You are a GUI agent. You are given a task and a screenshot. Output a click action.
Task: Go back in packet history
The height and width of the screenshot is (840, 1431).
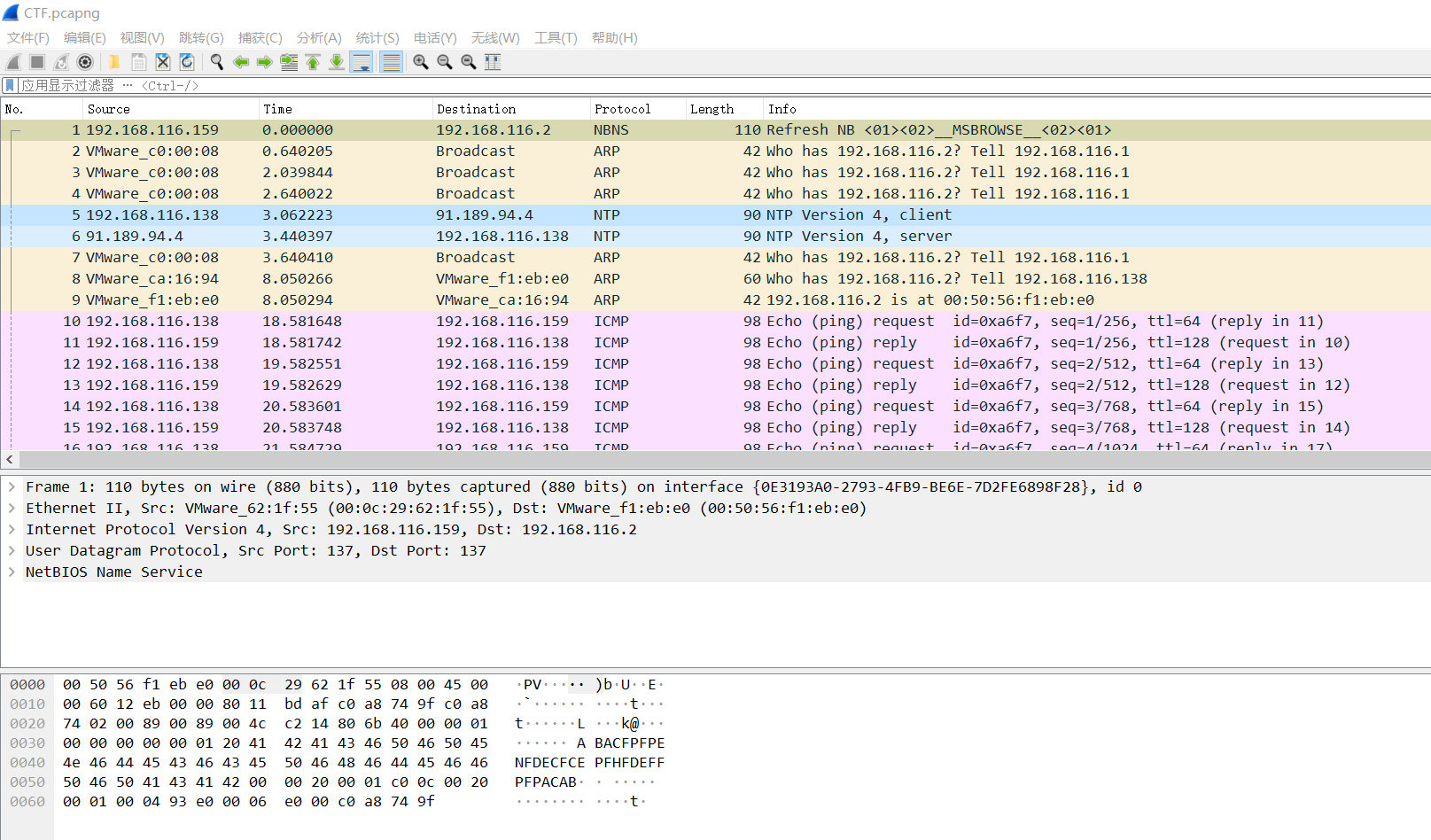241,62
